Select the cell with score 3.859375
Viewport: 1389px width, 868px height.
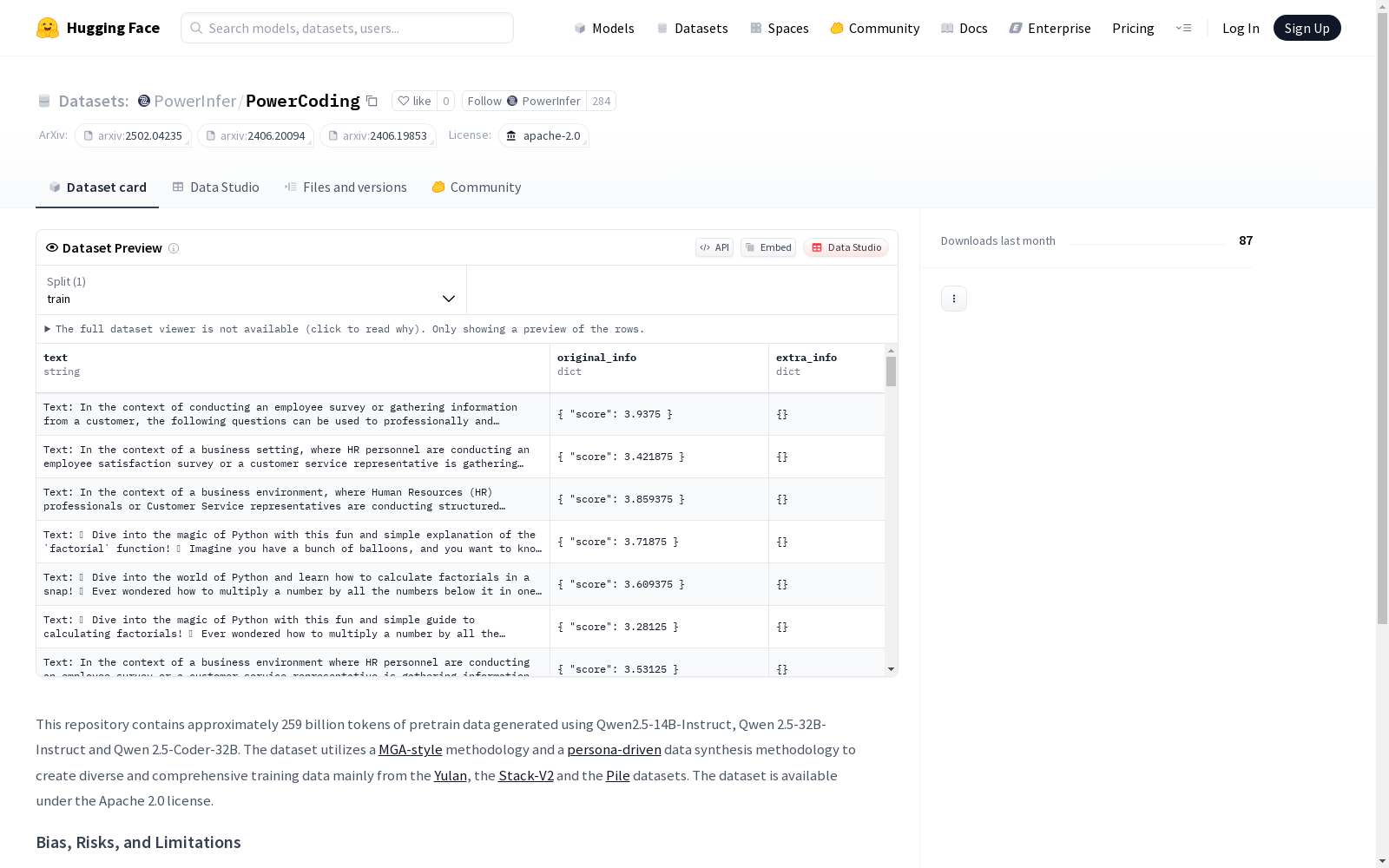(x=659, y=499)
